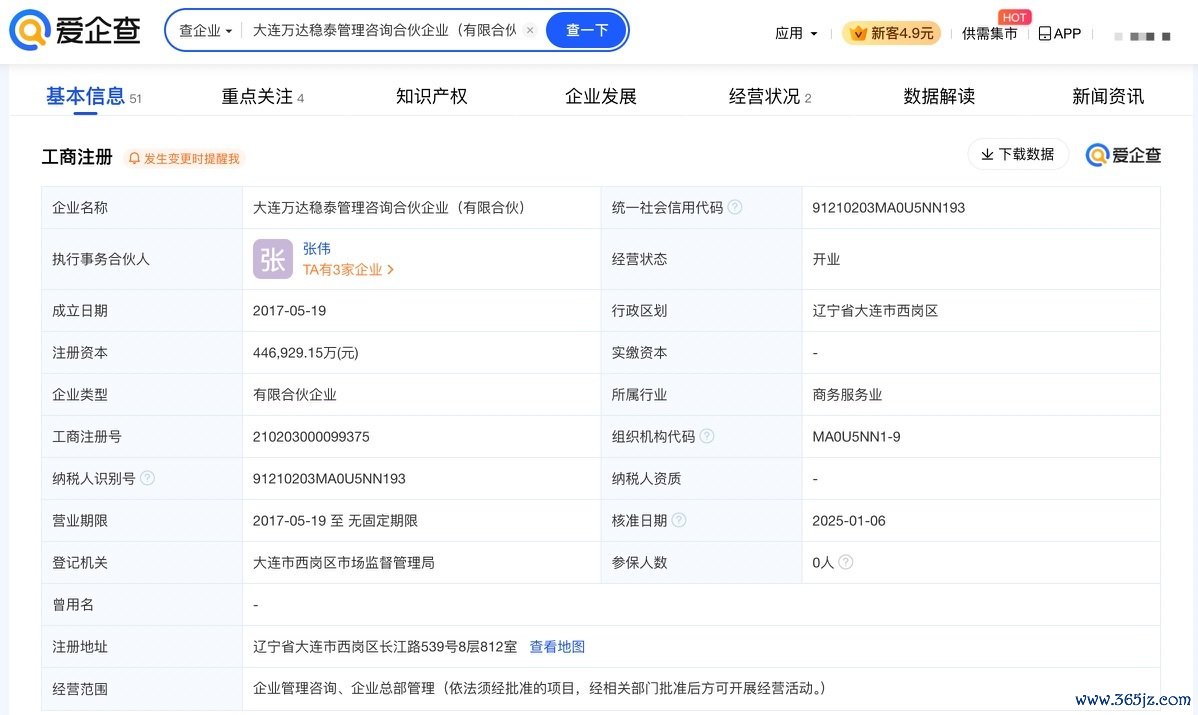
Task: Click registration number 210203000099375
Action: click(x=311, y=437)
